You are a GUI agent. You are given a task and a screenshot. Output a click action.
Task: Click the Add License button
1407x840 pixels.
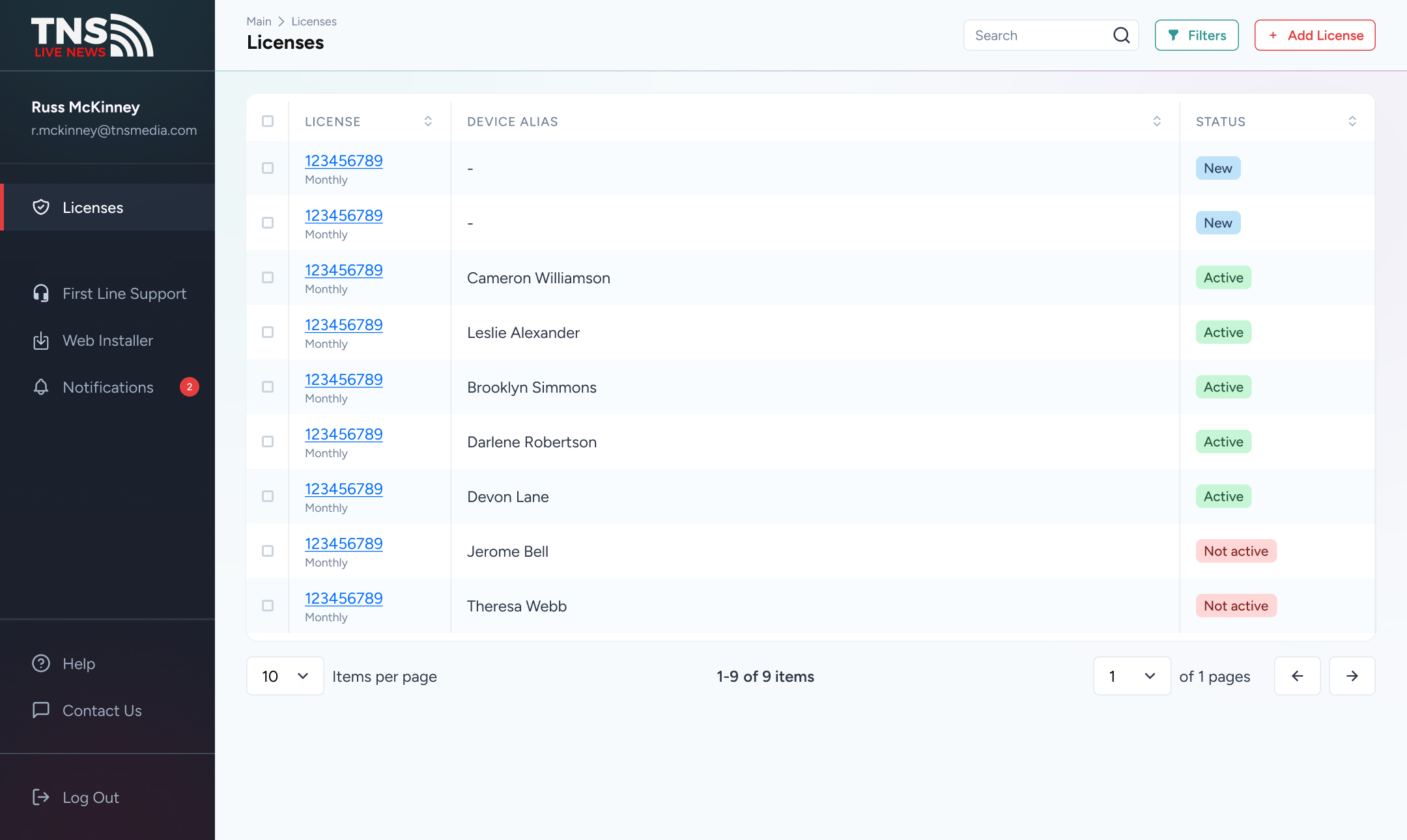(x=1315, y=35)
